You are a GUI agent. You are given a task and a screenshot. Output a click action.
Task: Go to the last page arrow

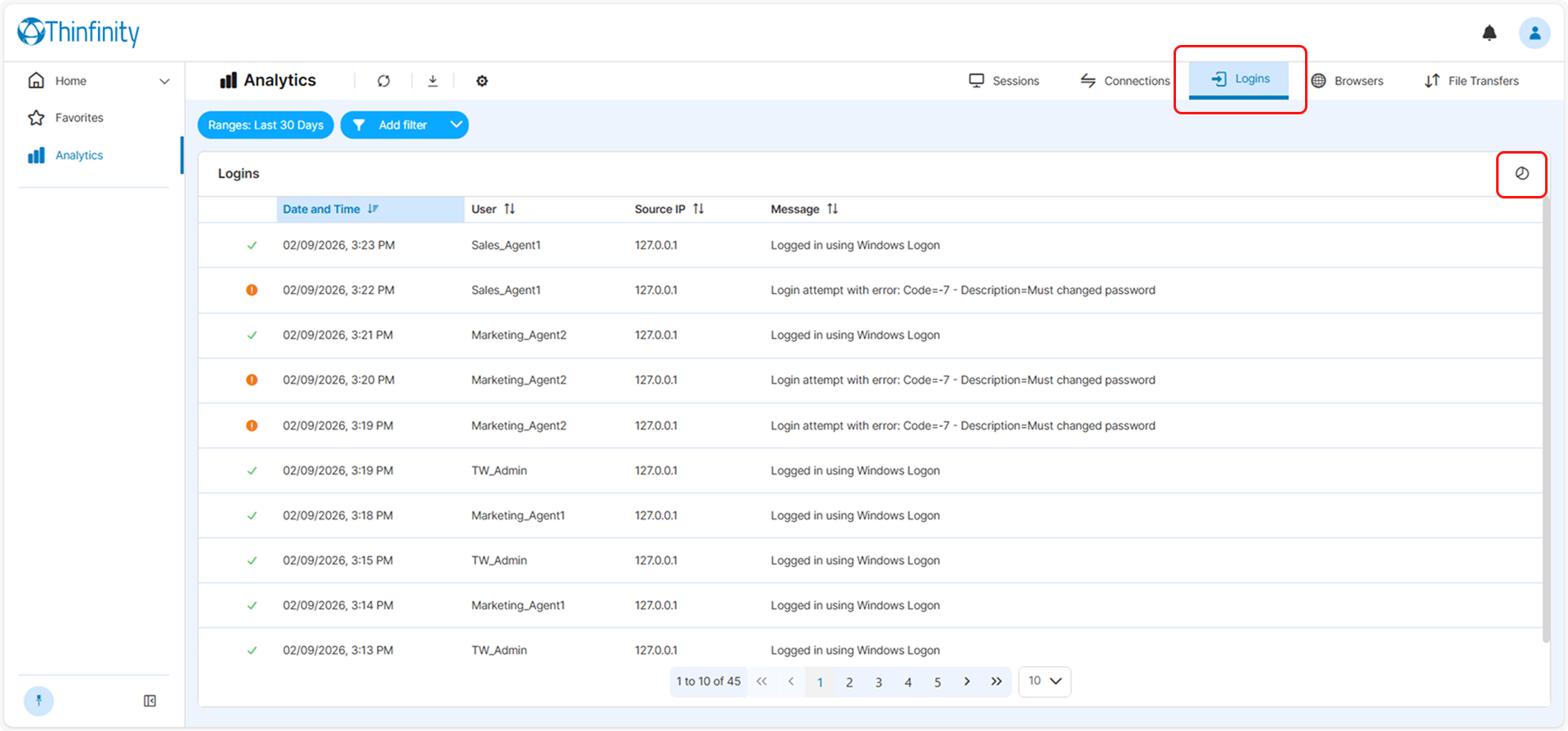pos(996,681)
